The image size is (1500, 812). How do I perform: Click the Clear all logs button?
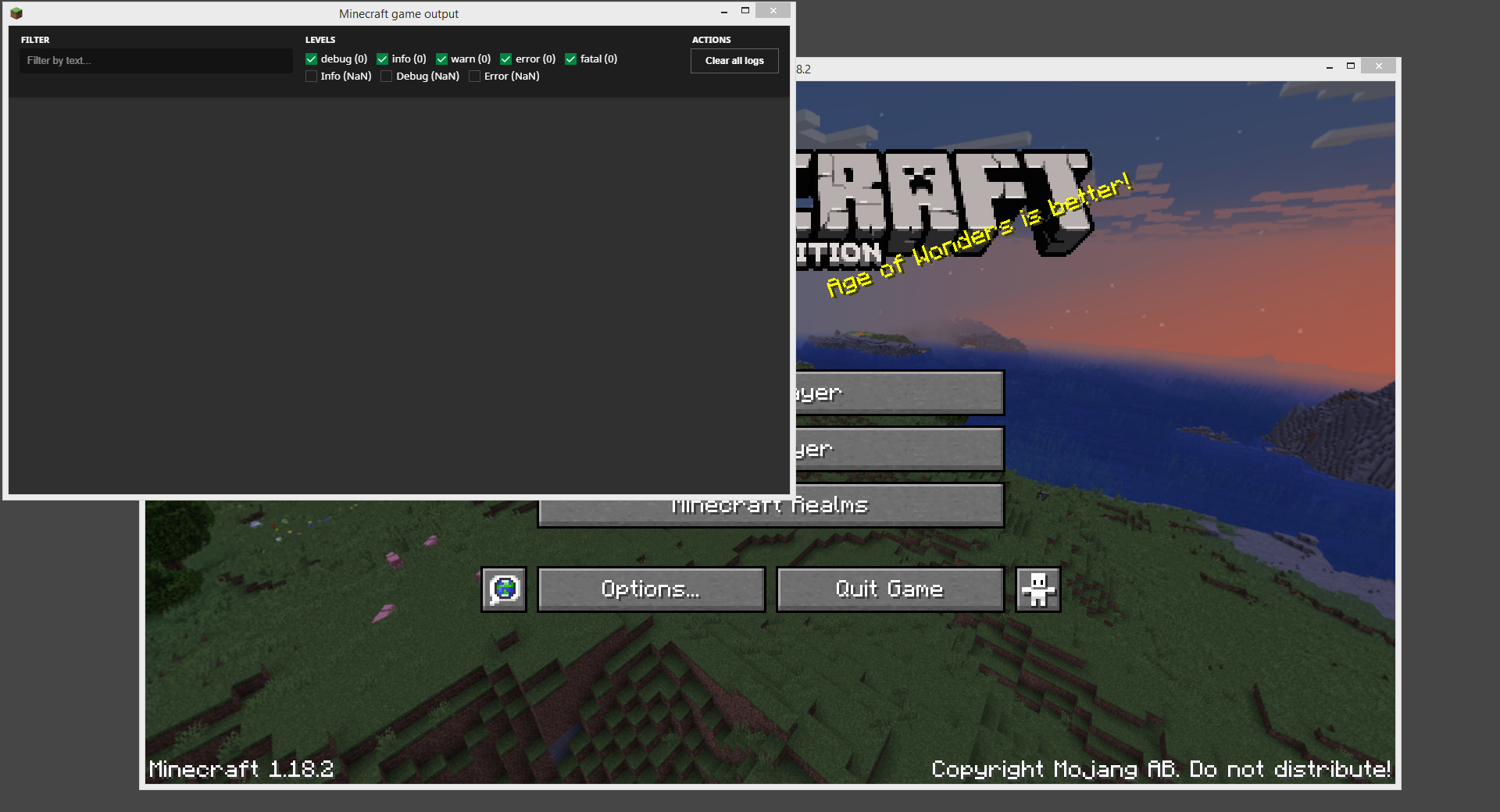[734, 61]
